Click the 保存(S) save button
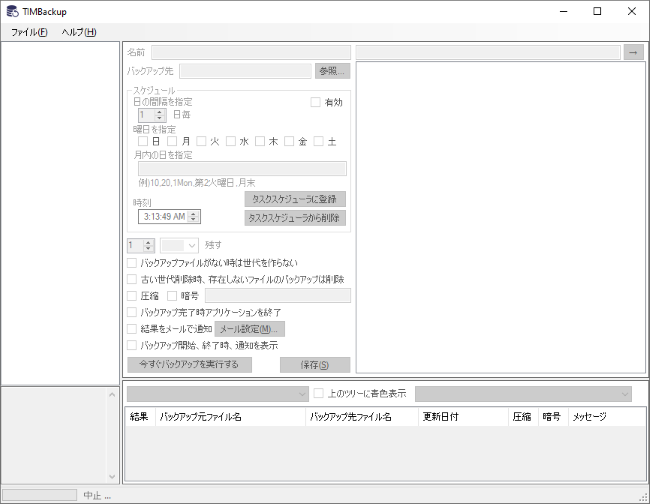 315,365
